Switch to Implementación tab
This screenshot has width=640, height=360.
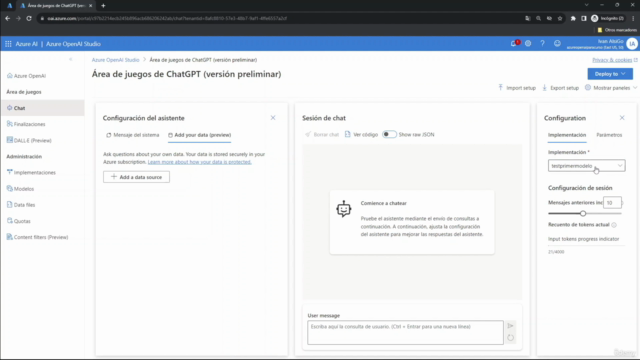(567, 135)
